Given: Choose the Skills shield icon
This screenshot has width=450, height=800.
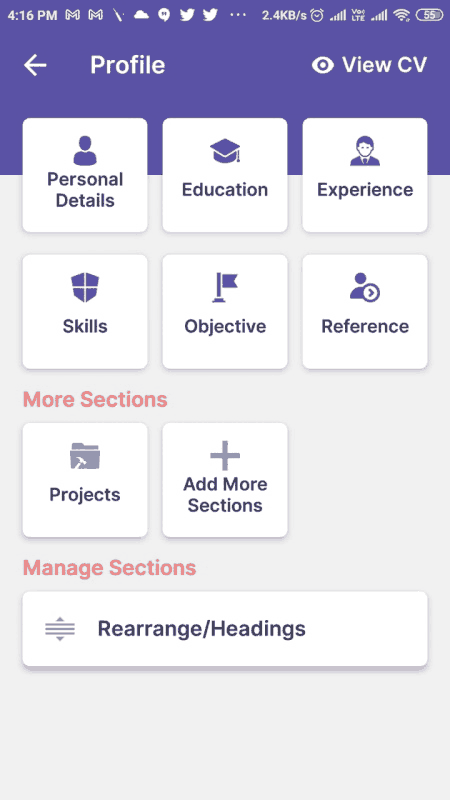Looking at the screenshot, I should [x=85, y=287].
